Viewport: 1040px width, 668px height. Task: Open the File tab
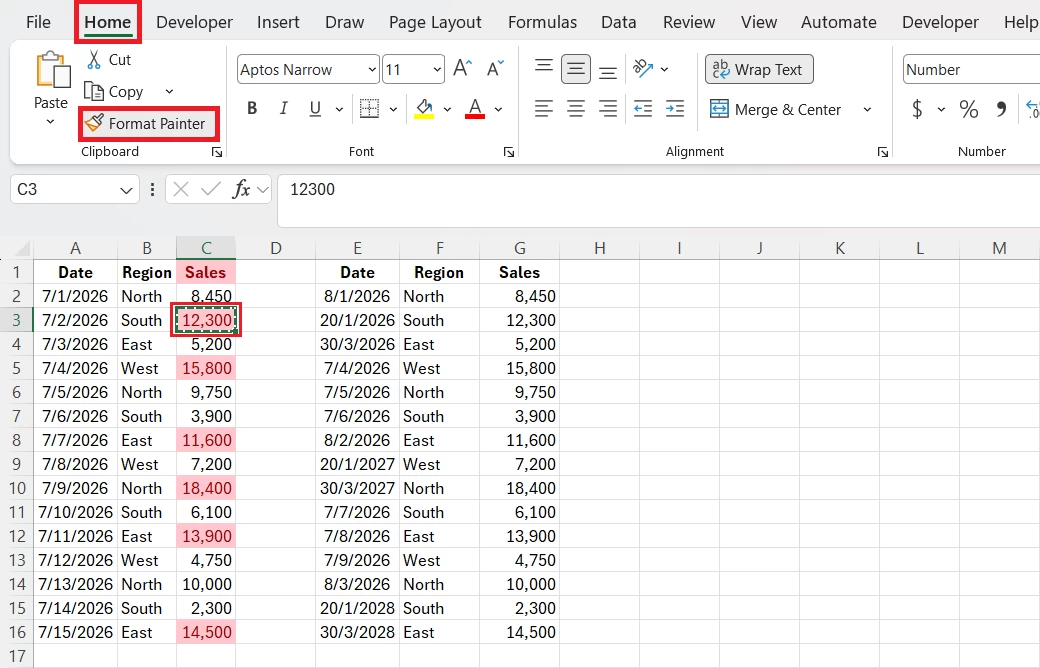tap(38, 22)
